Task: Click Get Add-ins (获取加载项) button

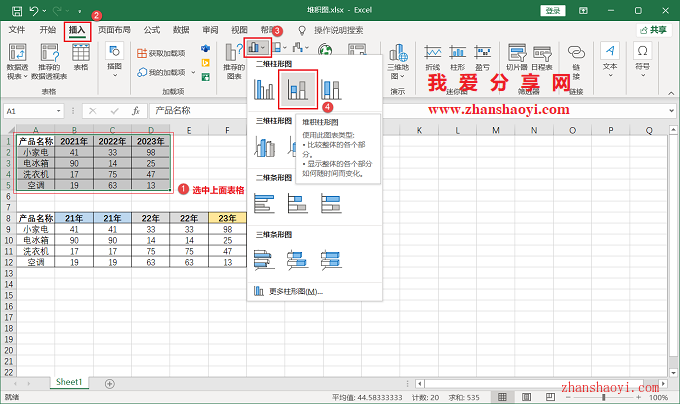Action: coord(161,53)
